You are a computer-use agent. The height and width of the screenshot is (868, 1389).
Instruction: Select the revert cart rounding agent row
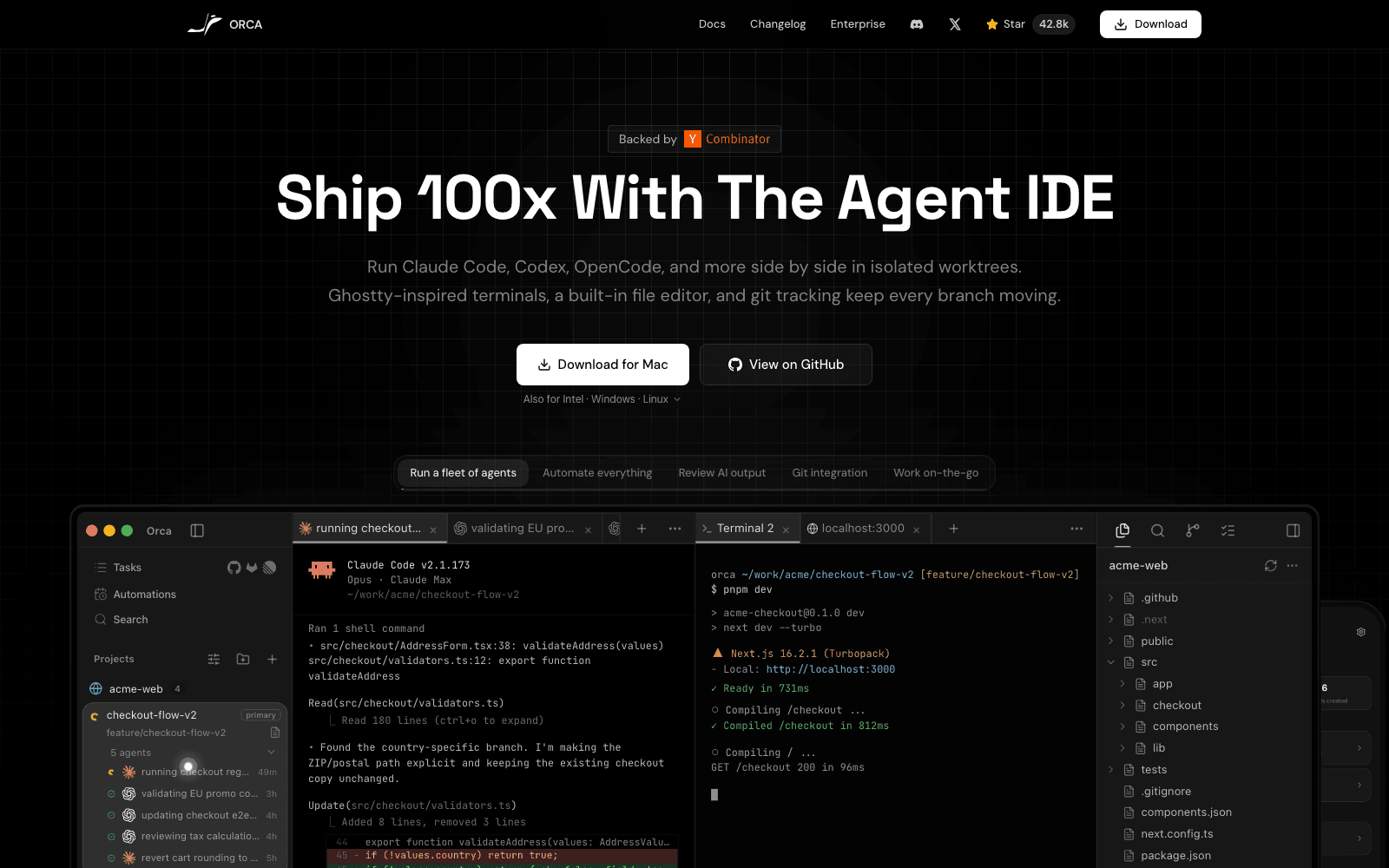tap(191, 858)
